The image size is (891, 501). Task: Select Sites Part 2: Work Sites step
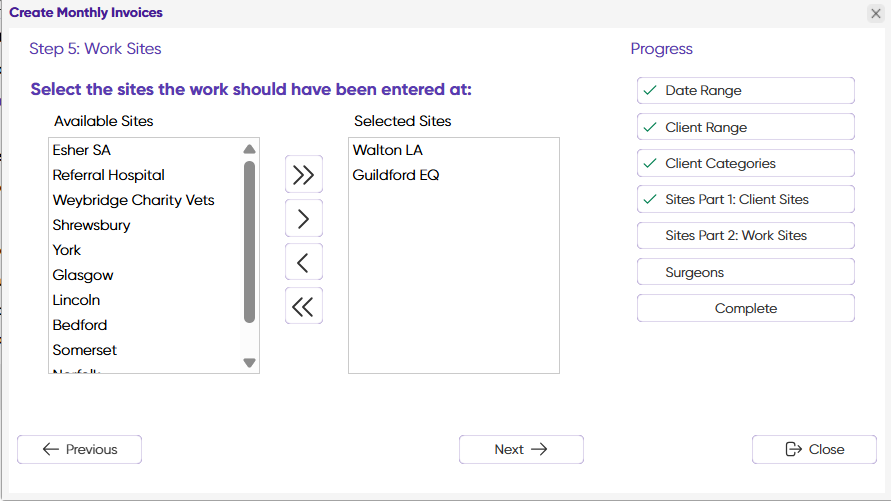[x=746, y=235]
